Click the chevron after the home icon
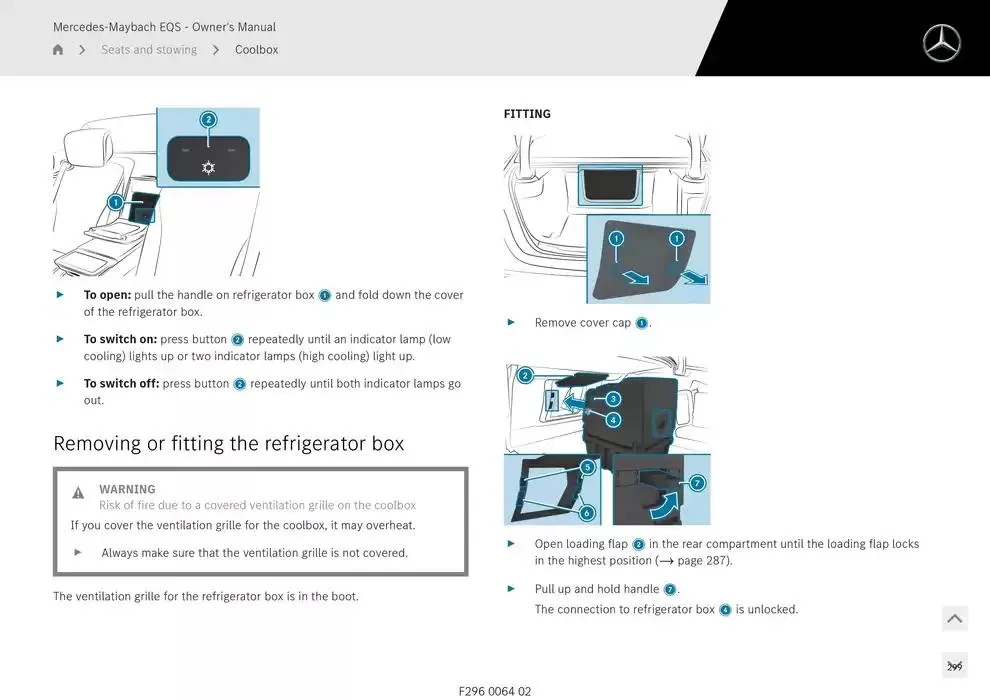Viewport: 990px width, 700px height. 82,50
